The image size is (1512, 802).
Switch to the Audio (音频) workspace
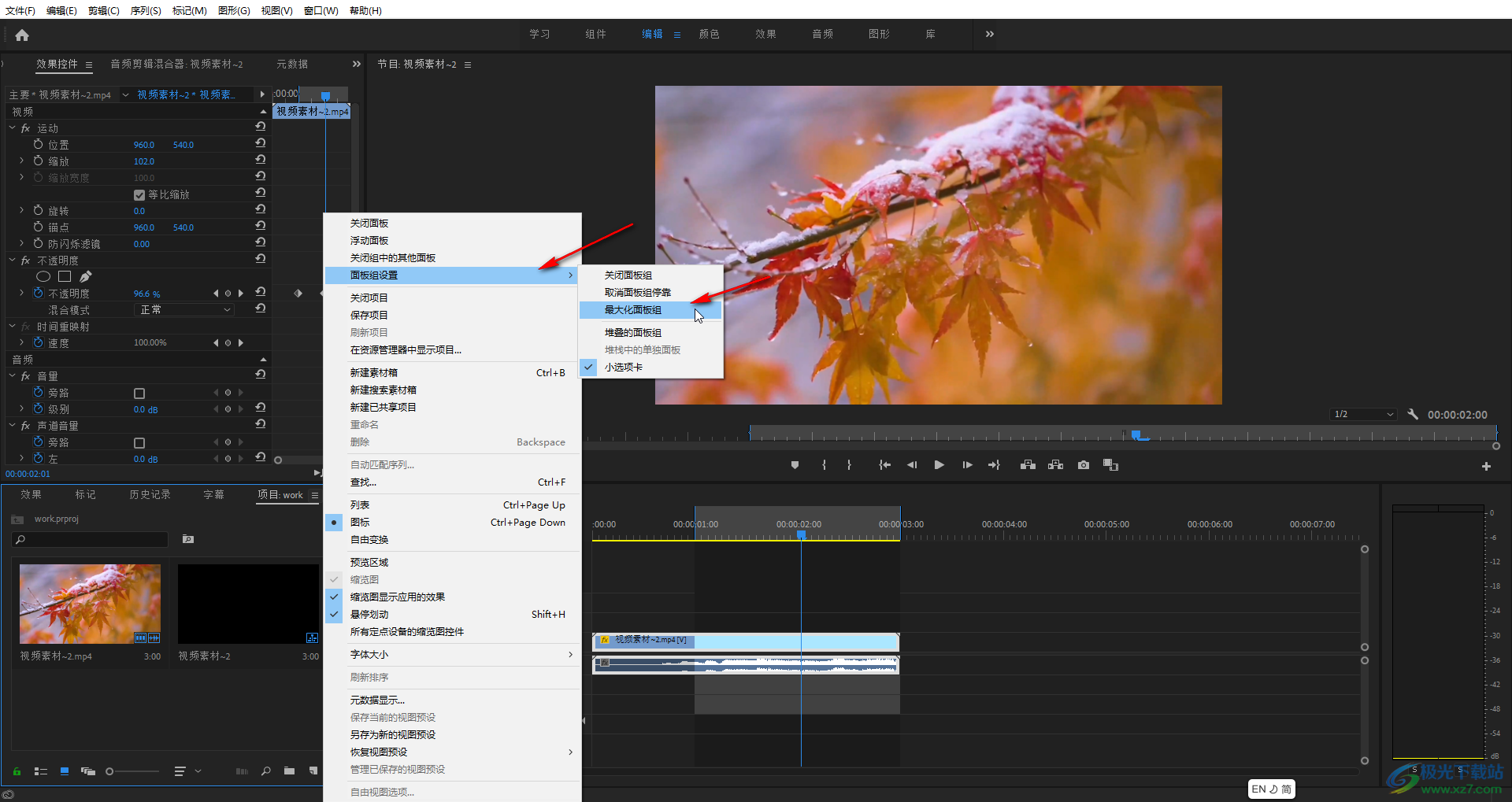pyautogui.click(x=823, y=35)
